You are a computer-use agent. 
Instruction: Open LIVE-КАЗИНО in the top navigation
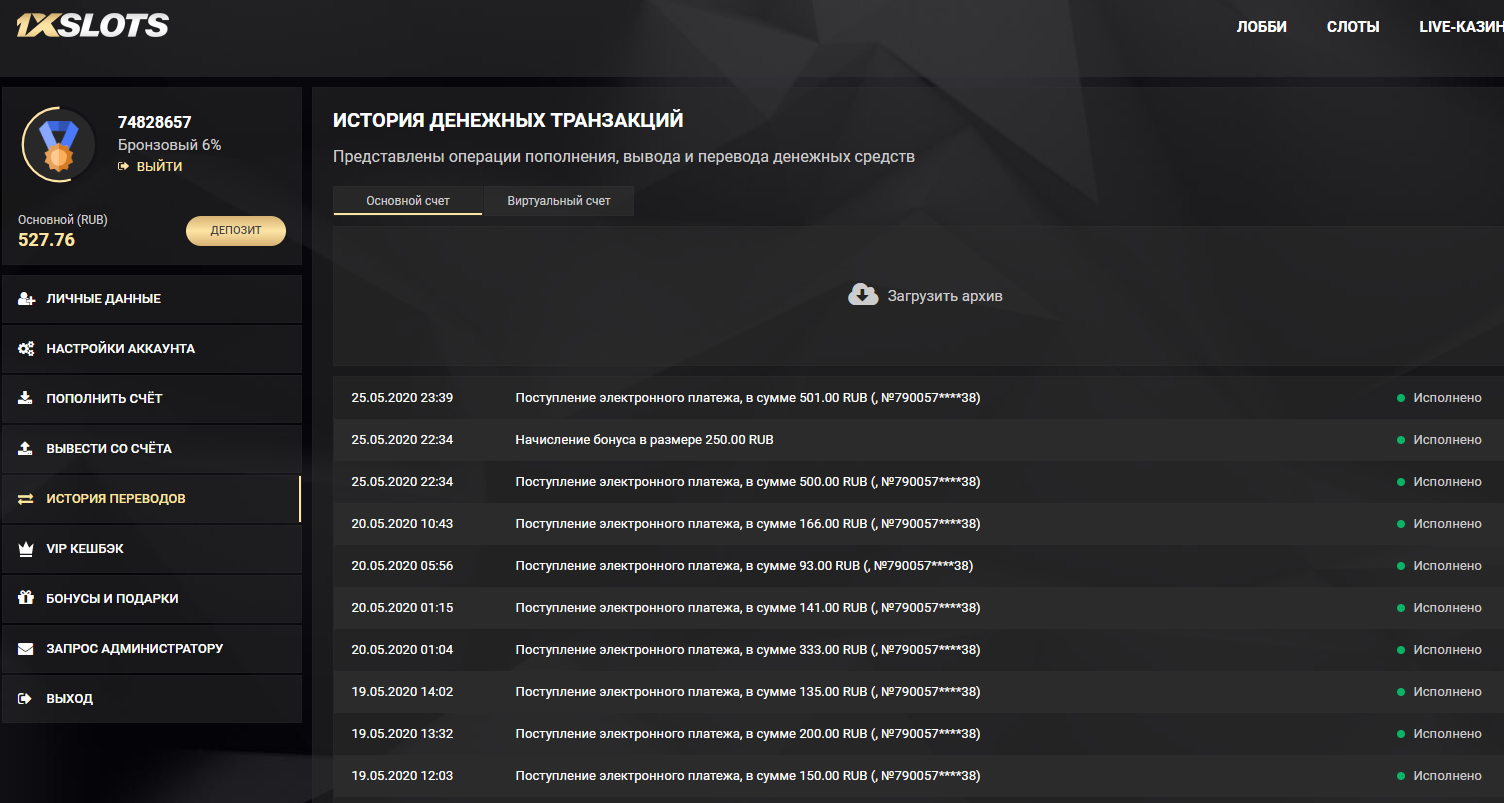[1461, 27]
